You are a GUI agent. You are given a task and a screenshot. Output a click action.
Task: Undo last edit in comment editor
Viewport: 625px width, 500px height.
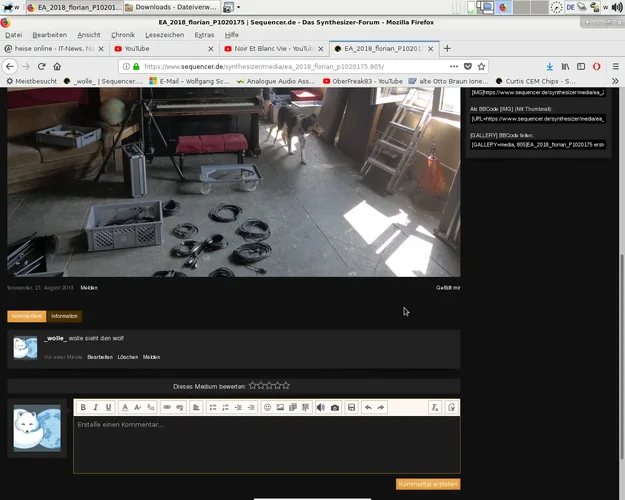[x=368, y=407]
